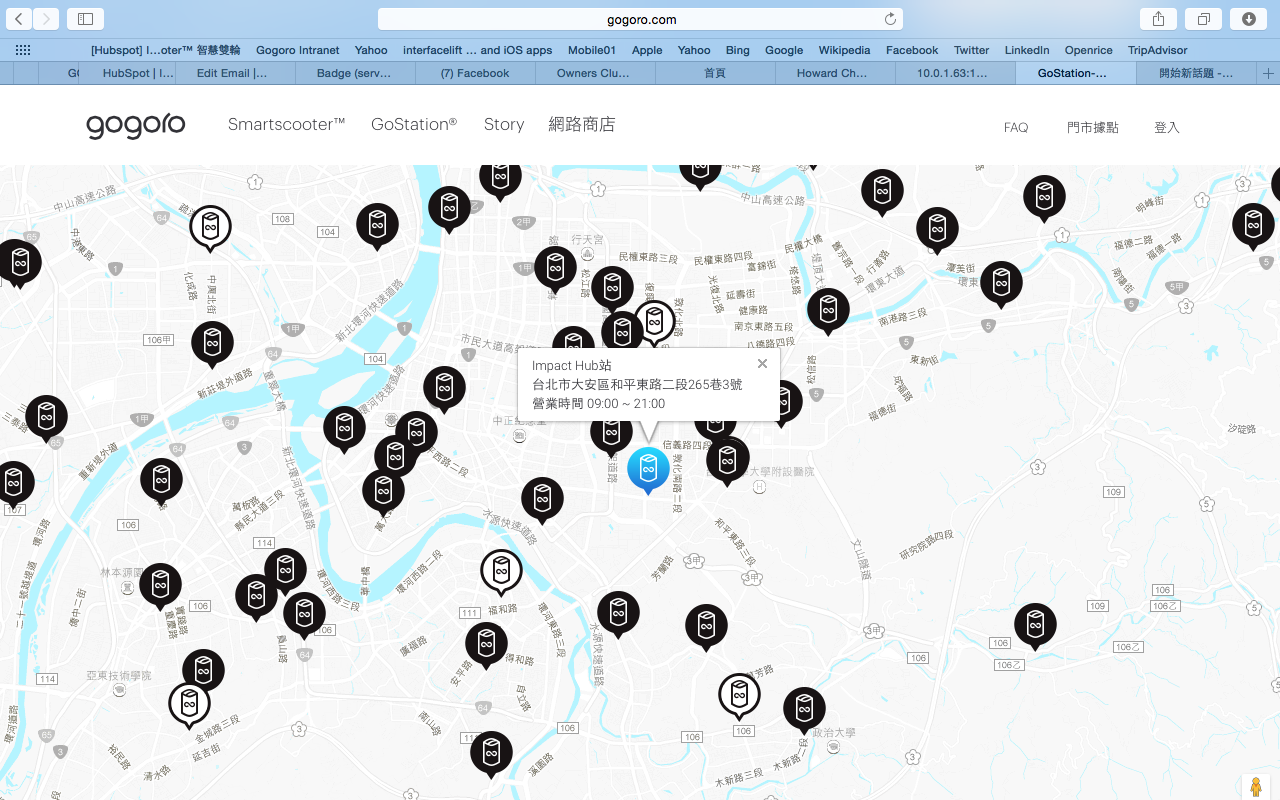This screenshot has height=800, width=1280.
Task: Open TripAdvisor bookmark
Action: (x=1157, y=50)
